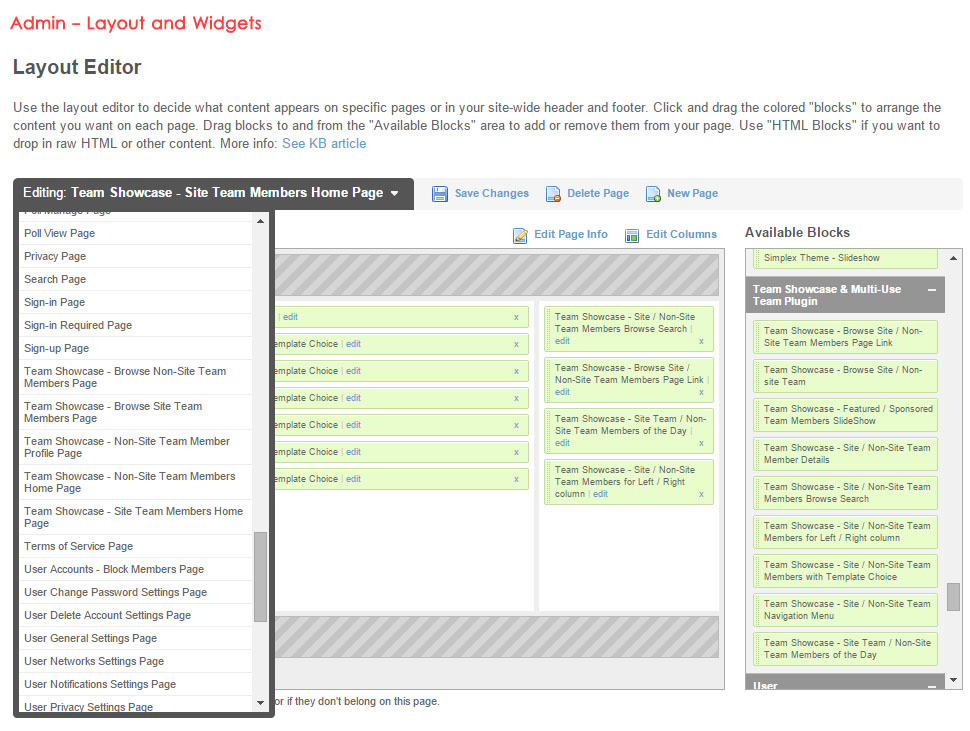Select the Featured / Sponsored Team Members SlideShow block
The width and height of the screenshot is (970, 731).
pos(847,415)
